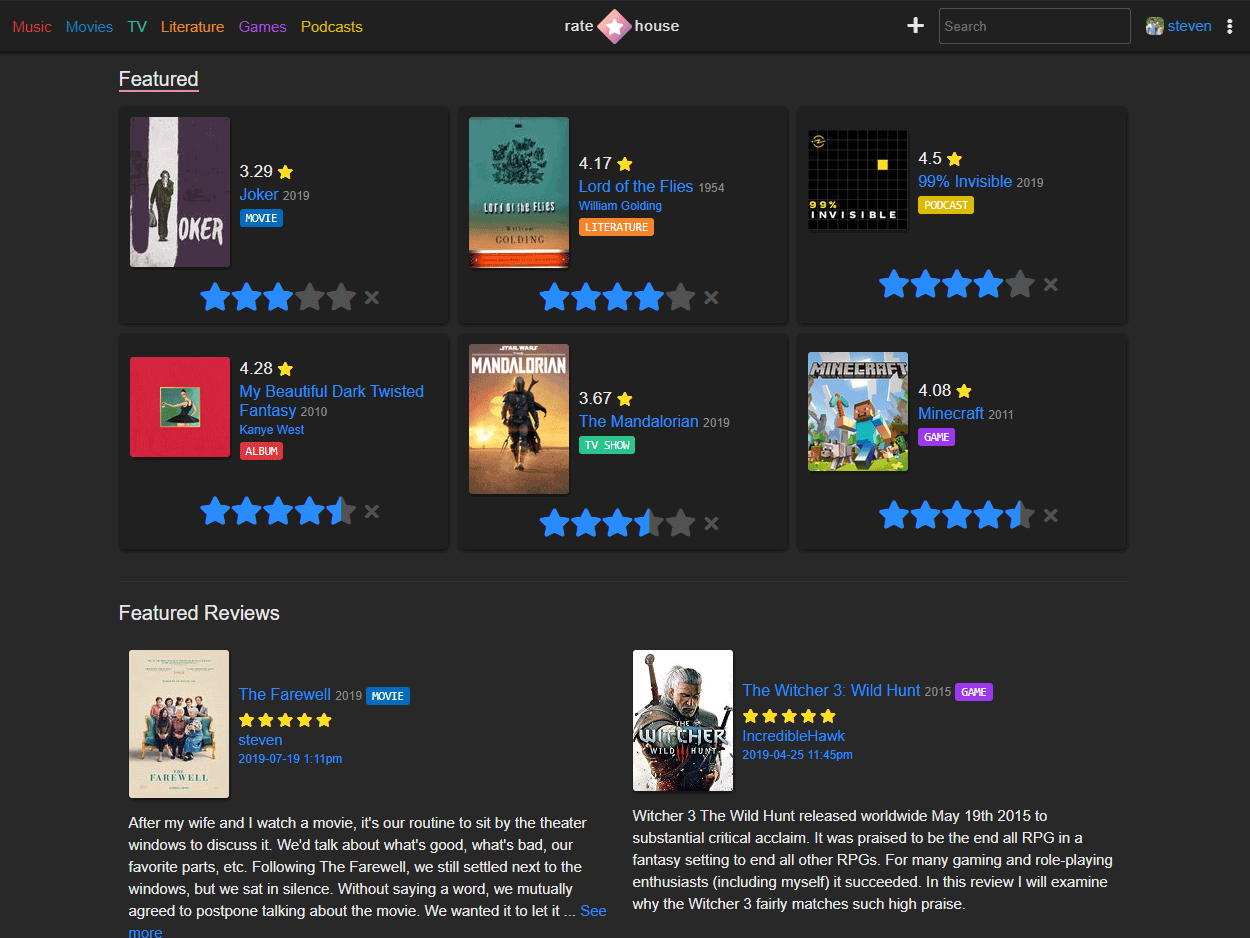Viewport: 1250px width, 938px height.
Task: Go to the TV category
Action: click(137, 27)
